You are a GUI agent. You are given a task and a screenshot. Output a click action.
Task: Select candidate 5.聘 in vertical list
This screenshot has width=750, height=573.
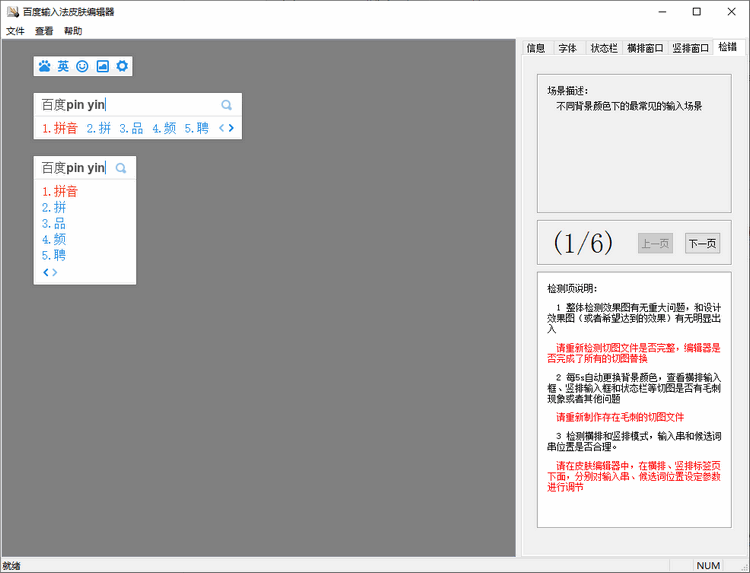[x=54, y=255]
